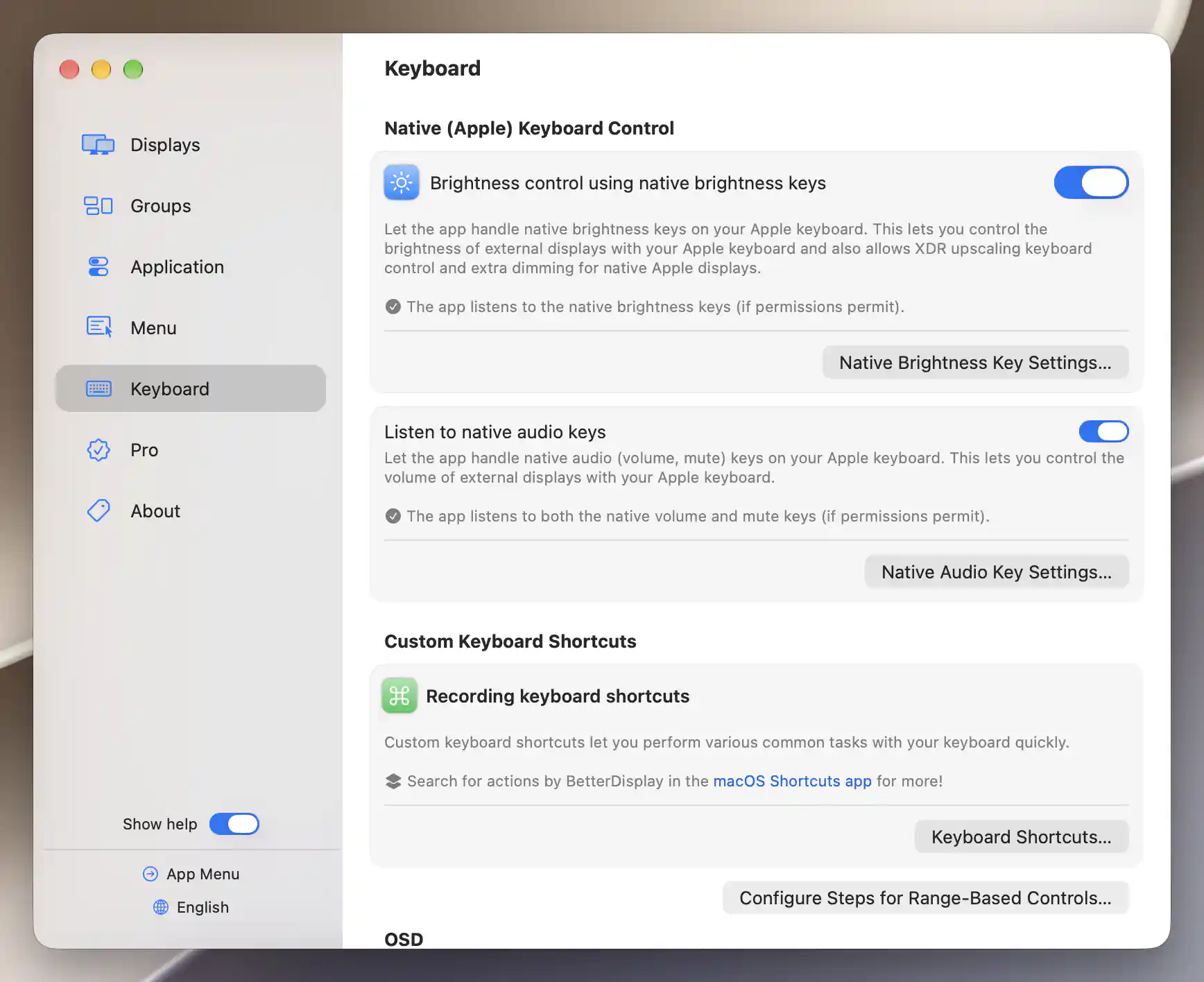Turn off the Show help switch
The width and height of the screenshot is (1204, 982).
coord(234,824)
